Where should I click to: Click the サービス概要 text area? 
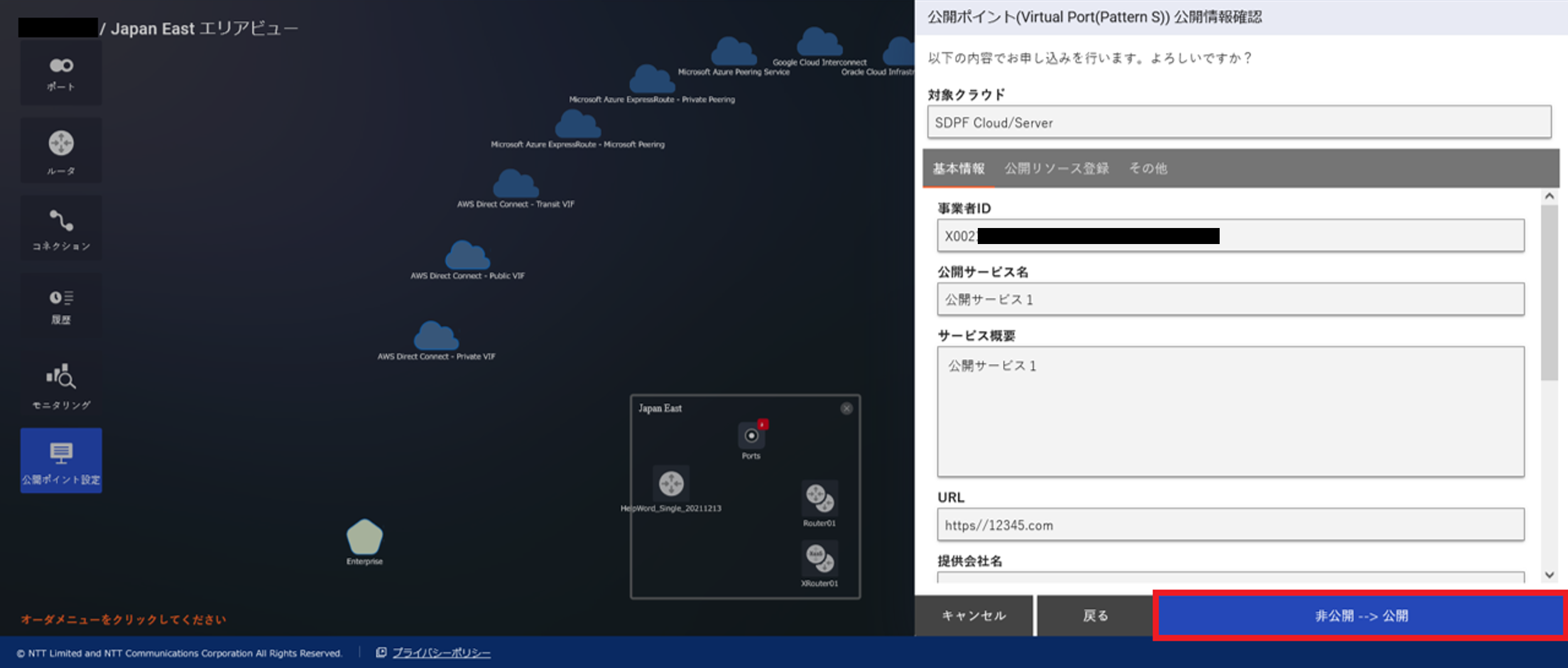pyautogui.click(x=1231, y=412)
